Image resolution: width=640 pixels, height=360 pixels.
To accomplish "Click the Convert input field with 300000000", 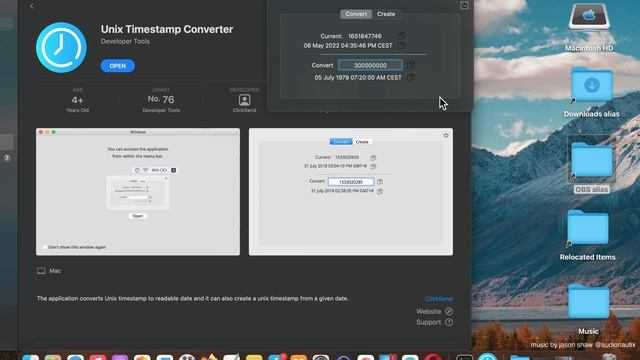I will [370, 65].
